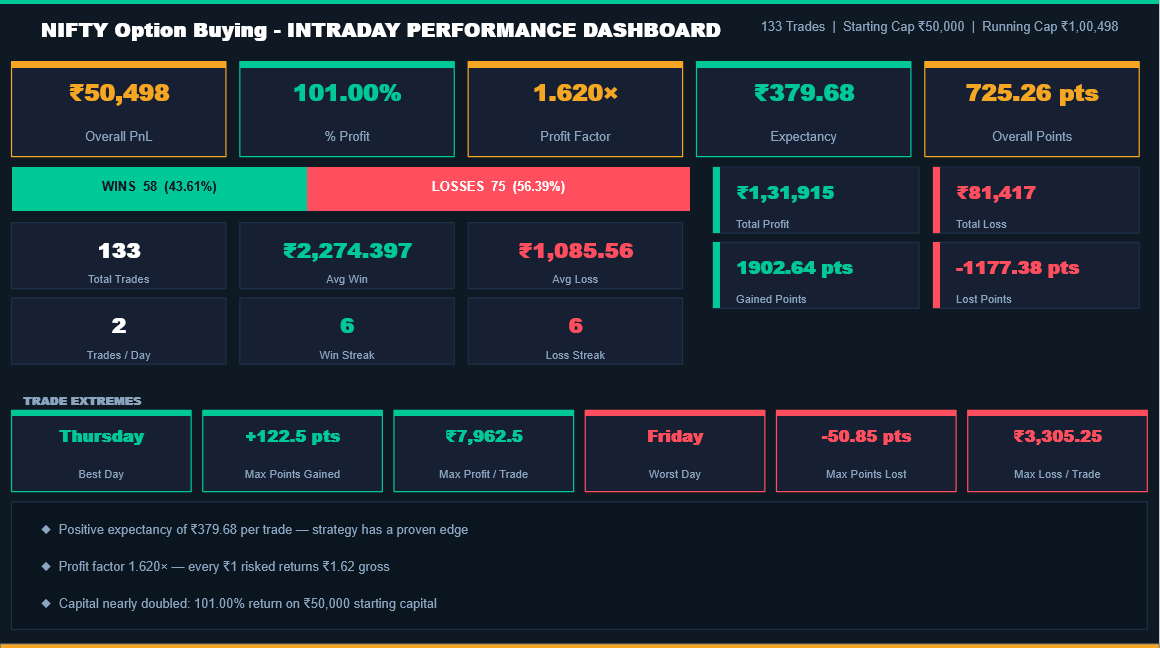Viewport: 1160px width, 648px height.
Task: Click the NIFTY Option Buying dashboard title
Action: [x=380, y=30]
